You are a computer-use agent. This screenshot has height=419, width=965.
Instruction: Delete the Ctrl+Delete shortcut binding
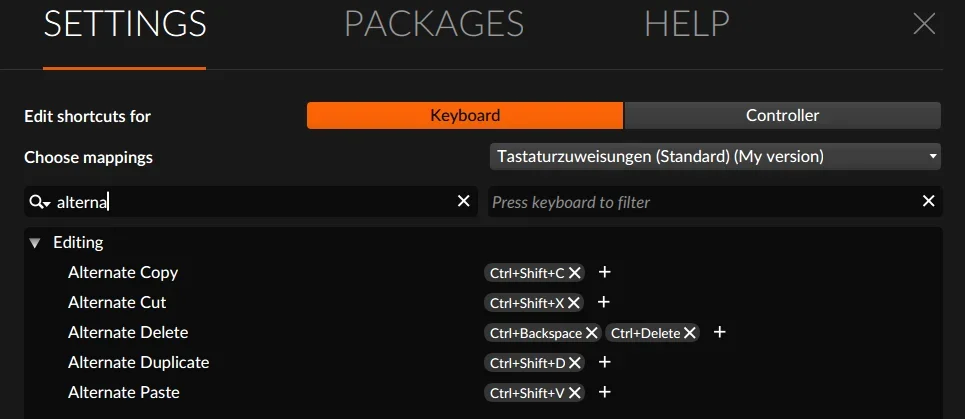click(x=690, y=333)
